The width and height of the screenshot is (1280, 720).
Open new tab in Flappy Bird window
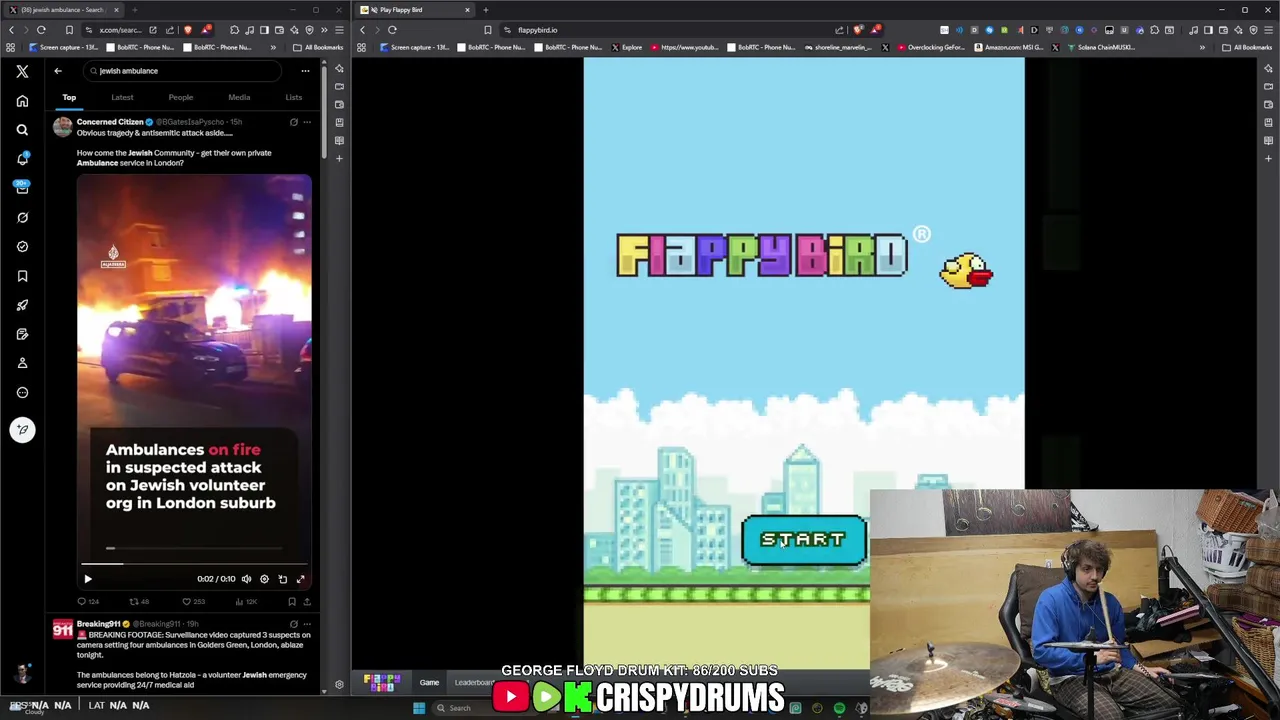[485, 10]
